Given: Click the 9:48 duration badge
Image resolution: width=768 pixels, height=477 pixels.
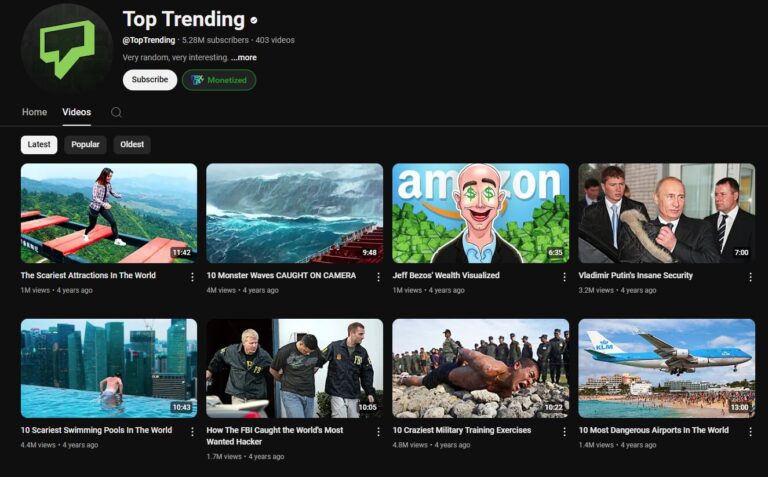Looking at the screenshot, I should 369,253.
